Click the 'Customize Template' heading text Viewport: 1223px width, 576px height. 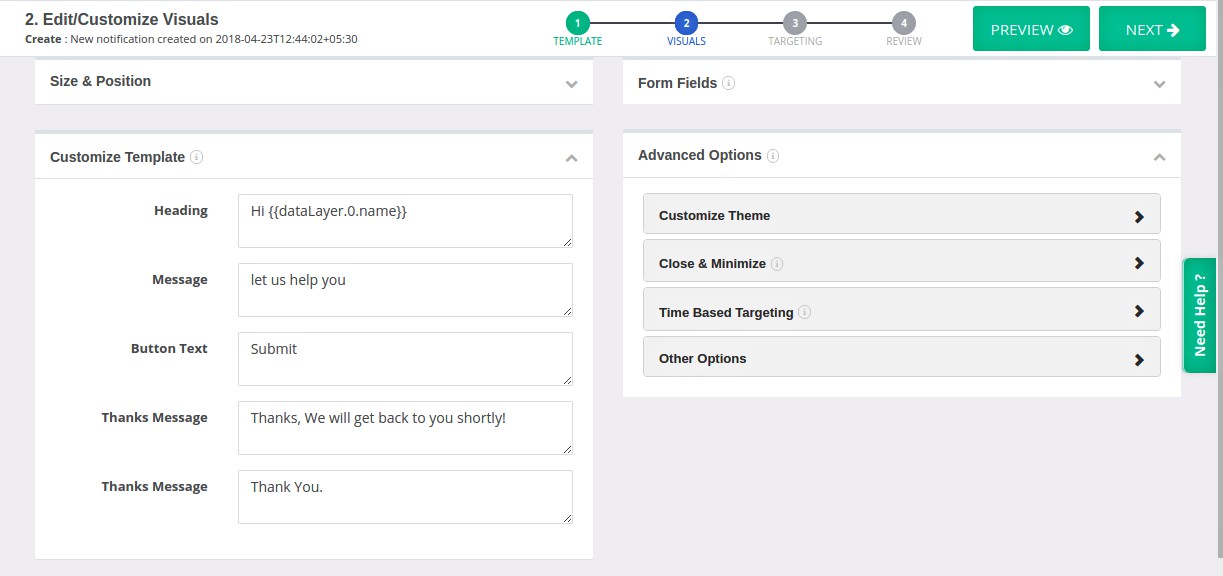117,157
